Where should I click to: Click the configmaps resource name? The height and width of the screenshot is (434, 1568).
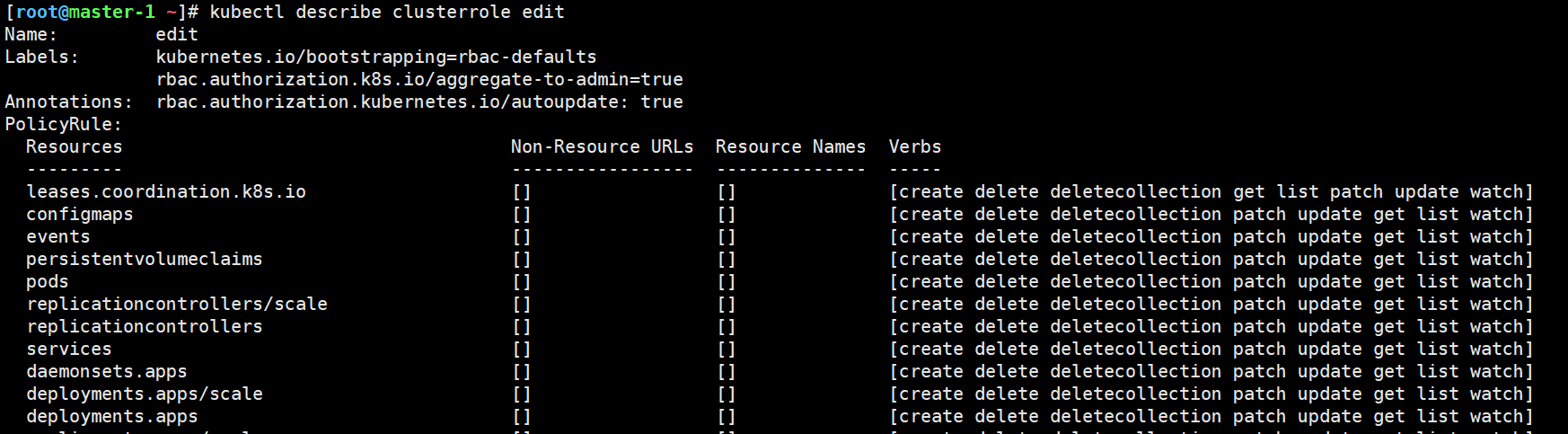coord(80,214)
